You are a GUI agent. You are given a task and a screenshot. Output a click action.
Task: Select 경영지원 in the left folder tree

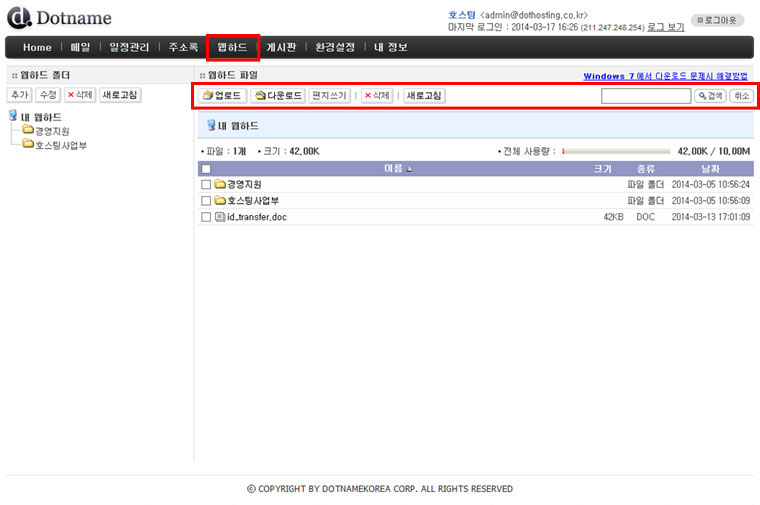51,131
